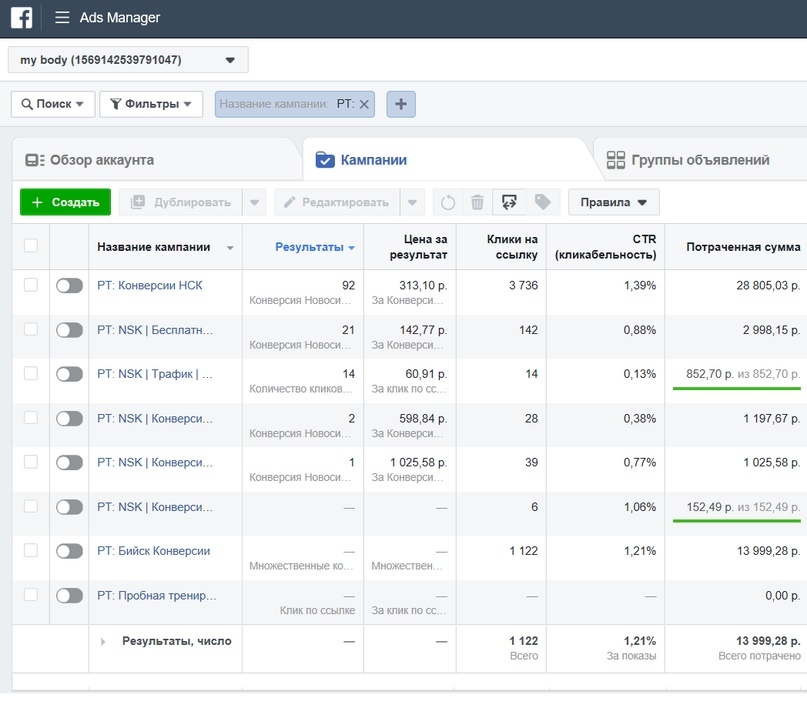Screen dimensions: 807x708
Task: Check the box for PT: Бийск Конверсии
Action: click(31, 550)
